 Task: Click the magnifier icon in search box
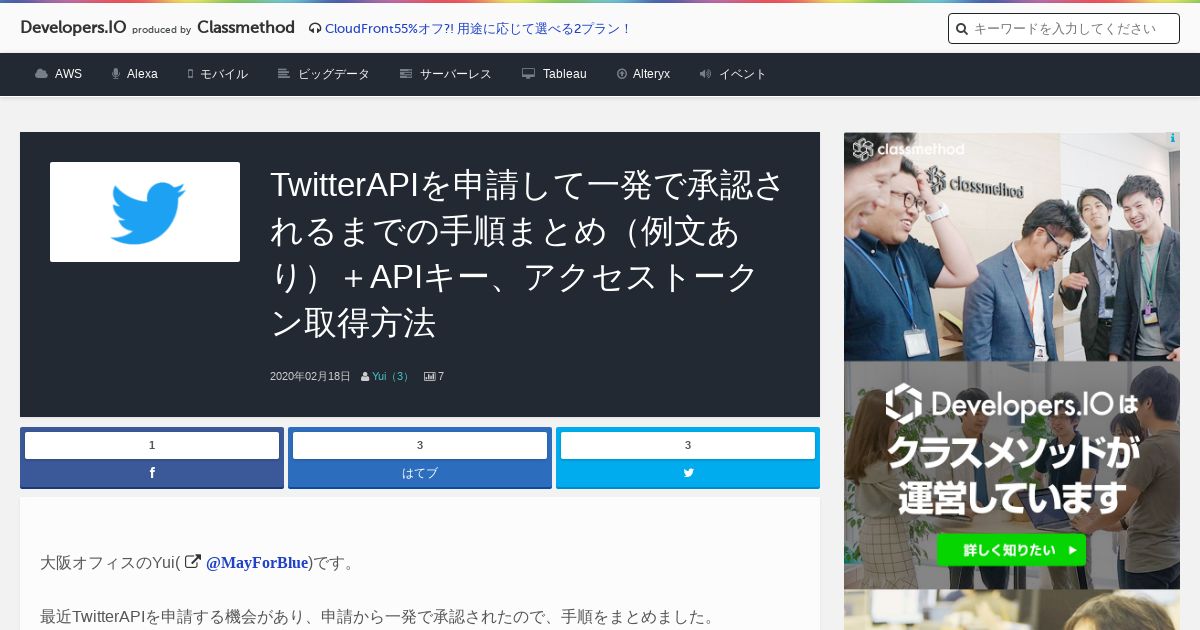pos(962,29)
